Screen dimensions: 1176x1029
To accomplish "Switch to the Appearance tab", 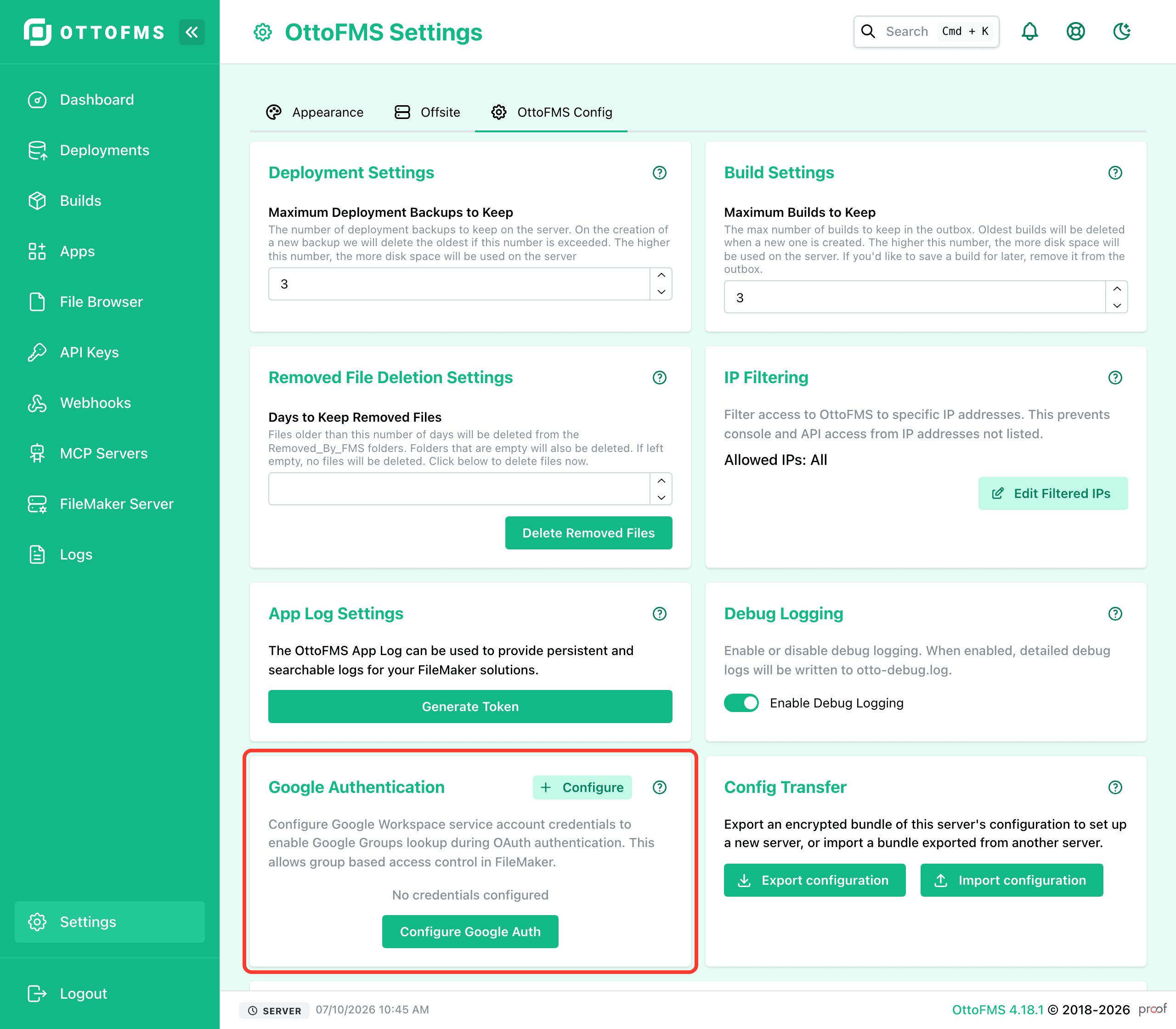I will 315,113.
